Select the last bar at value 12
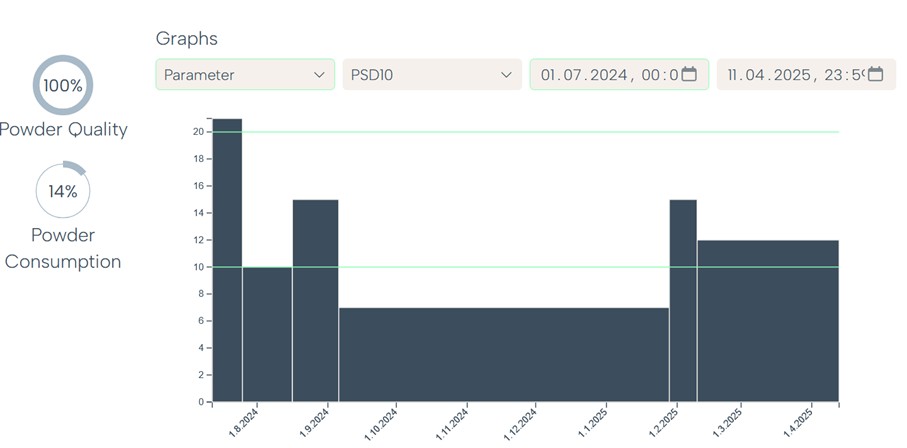Image resolution: width=907 pixels, height=448 pixels. [x=767, y=320]
